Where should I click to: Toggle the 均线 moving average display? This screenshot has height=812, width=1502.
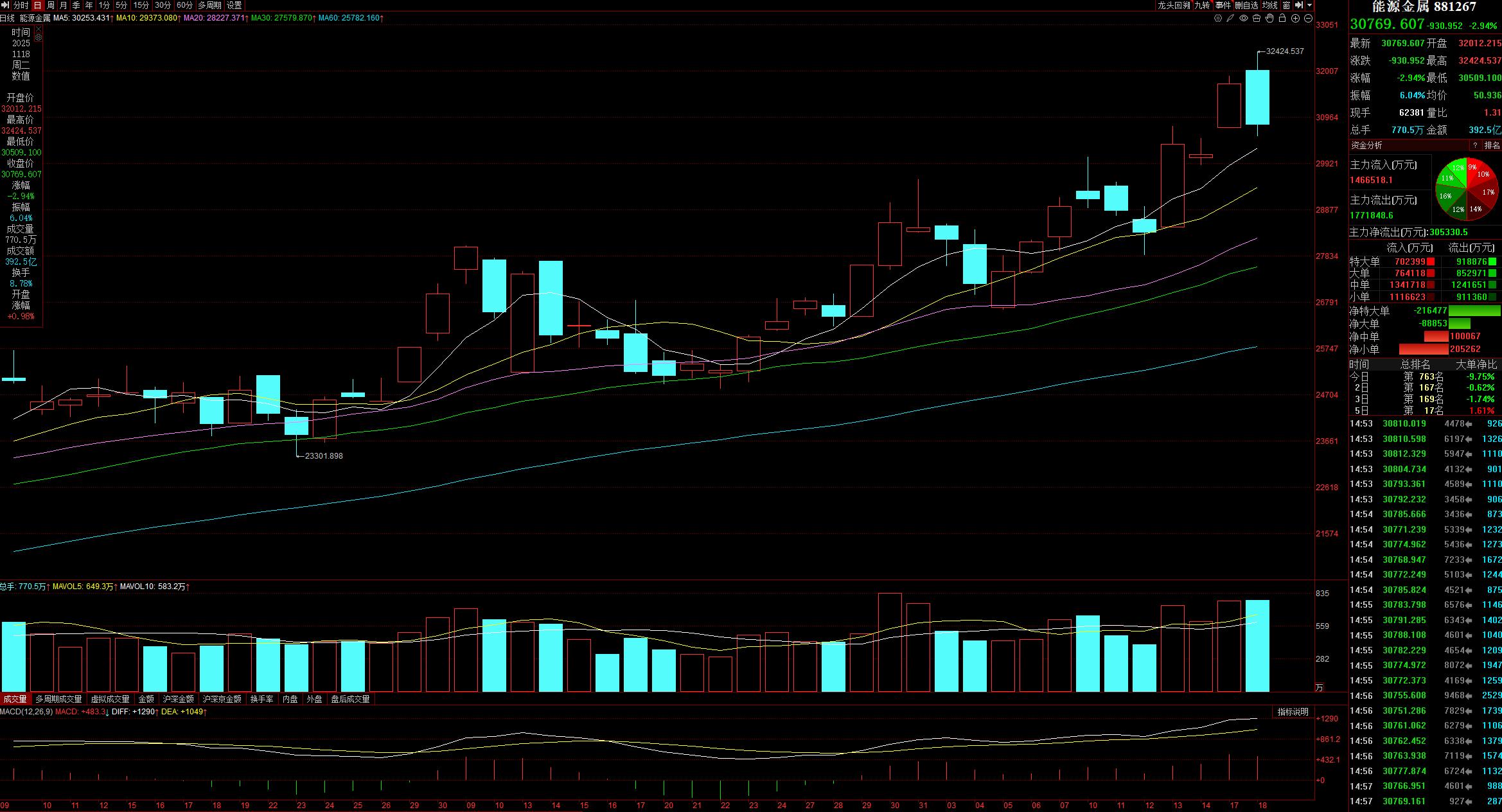[x=1269, y=5]
